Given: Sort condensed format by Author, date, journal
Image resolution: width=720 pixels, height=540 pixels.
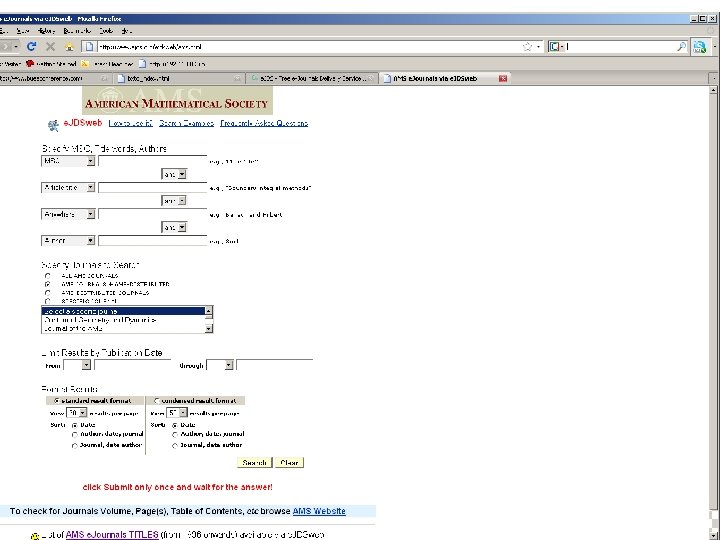Looking at the screenshot, I should tap(175, 434).
